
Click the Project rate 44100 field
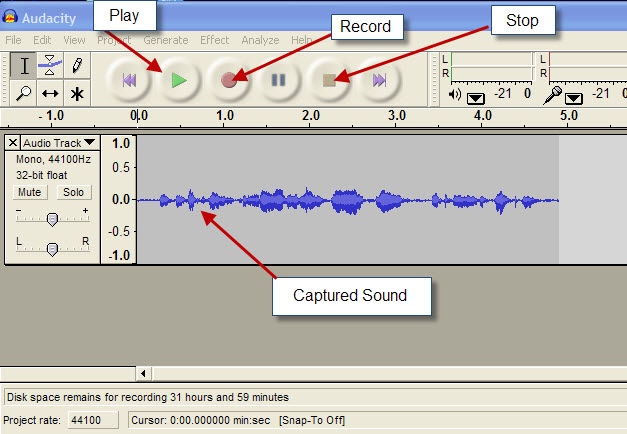[93, 420]
